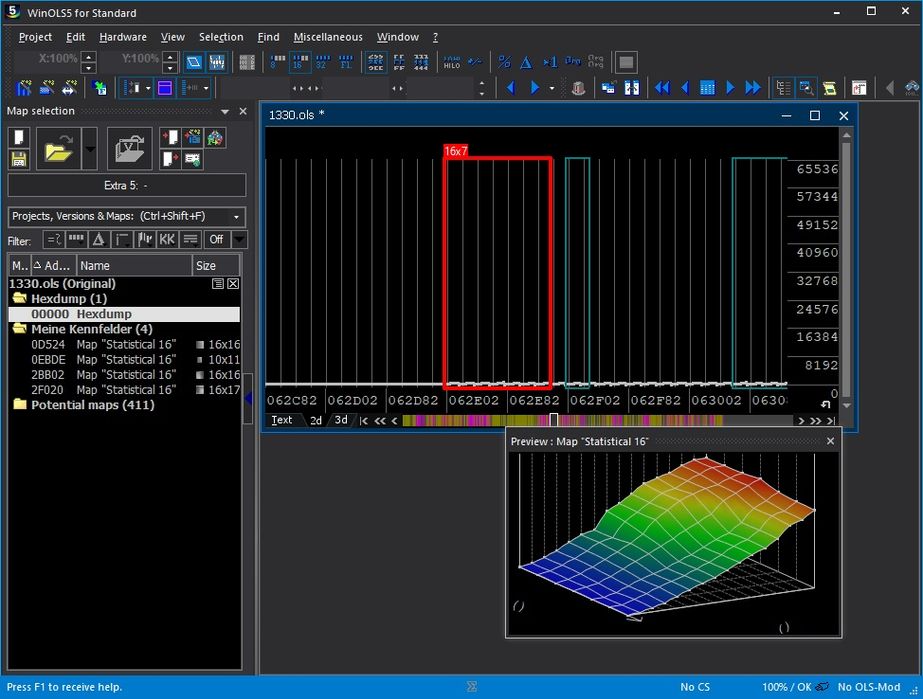Click the new project blank page icon

(x=18, y=136)
